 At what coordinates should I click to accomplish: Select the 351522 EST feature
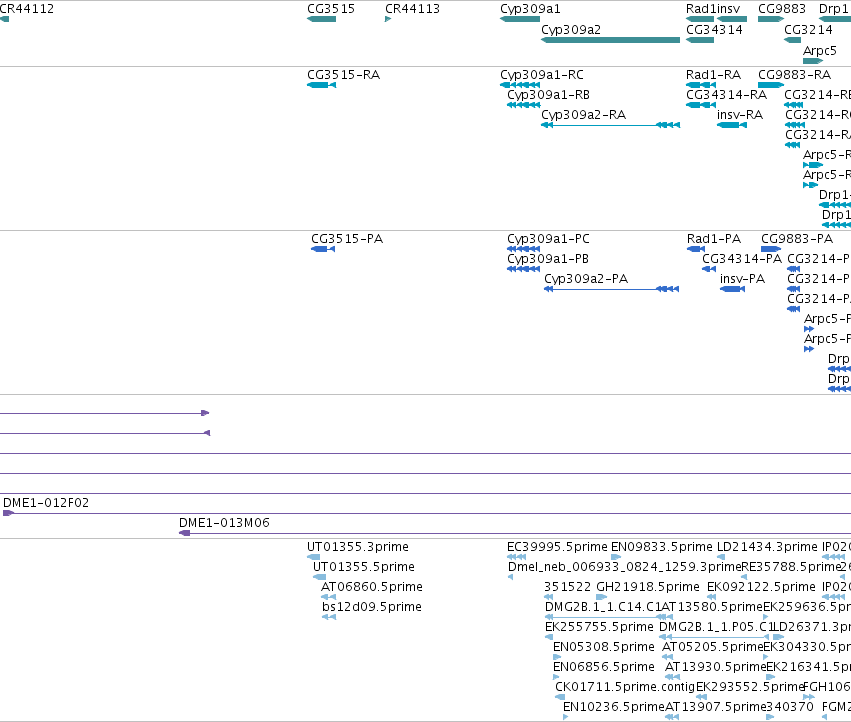[x=549, y=597]
